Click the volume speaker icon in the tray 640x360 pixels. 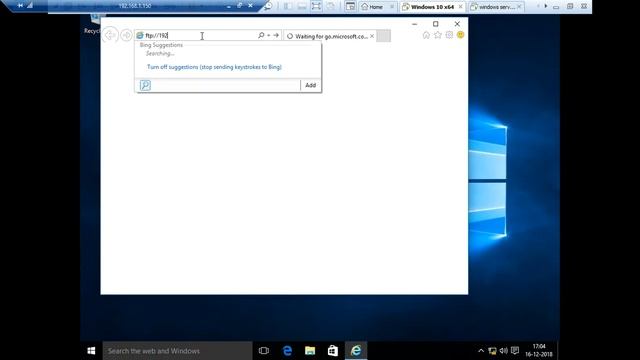click(x=504, y=351)
